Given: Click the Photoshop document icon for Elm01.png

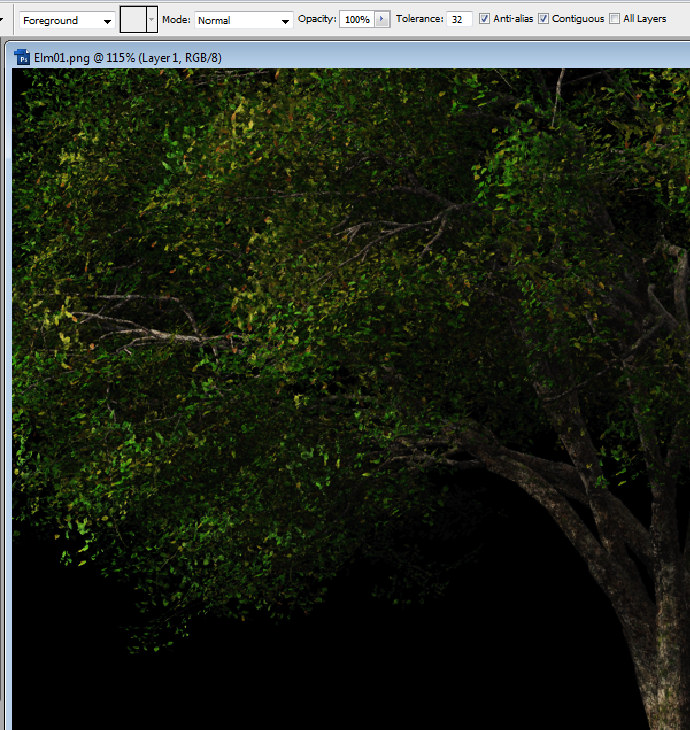Looking at the screenshot, I should click(22, 58).
